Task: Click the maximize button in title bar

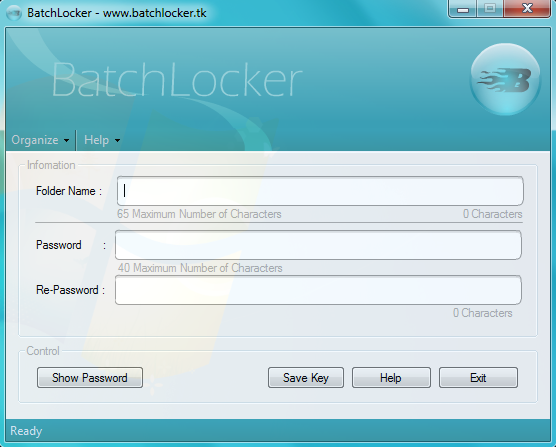Action: click(490, 9)
